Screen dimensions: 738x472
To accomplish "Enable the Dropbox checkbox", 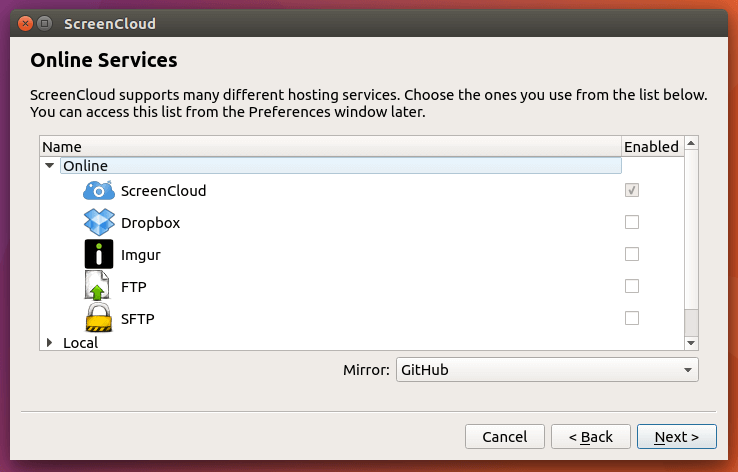I will point(631,222).
